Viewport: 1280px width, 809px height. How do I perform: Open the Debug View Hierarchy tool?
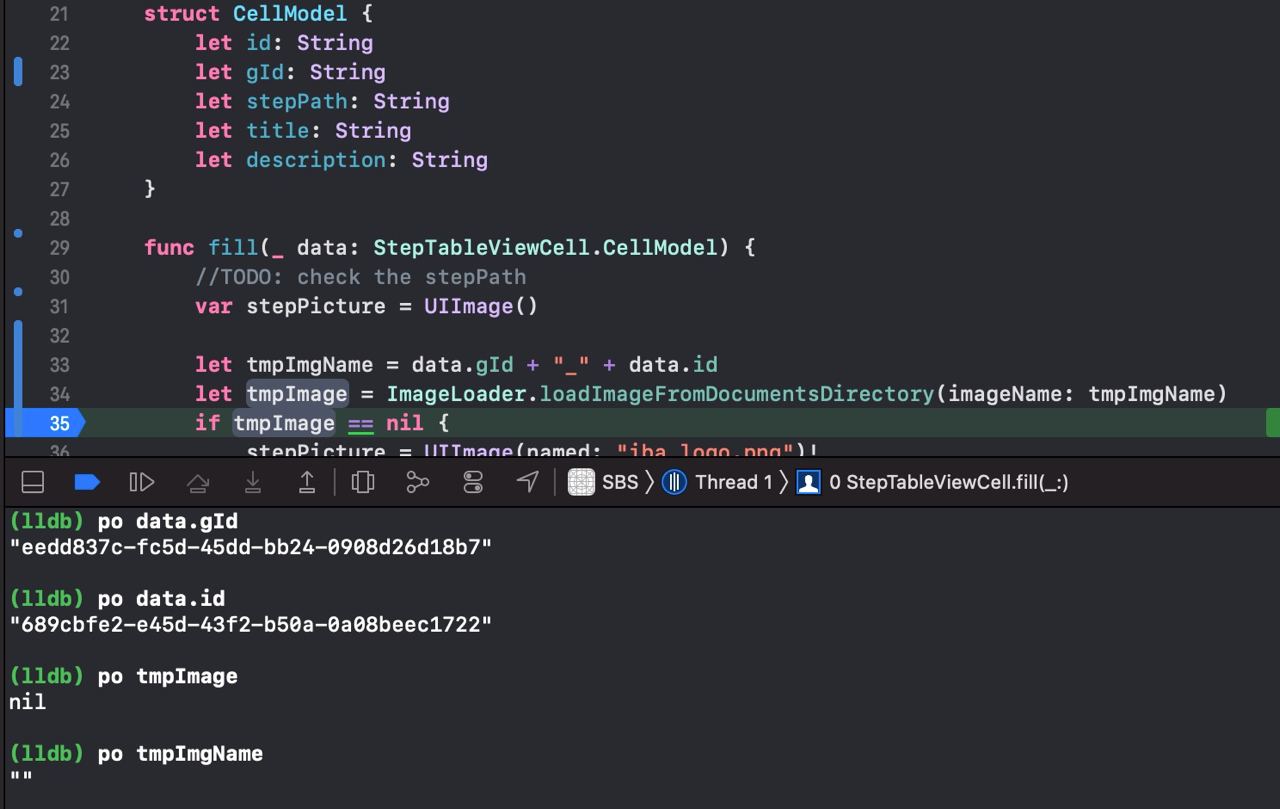coord(363,482)
